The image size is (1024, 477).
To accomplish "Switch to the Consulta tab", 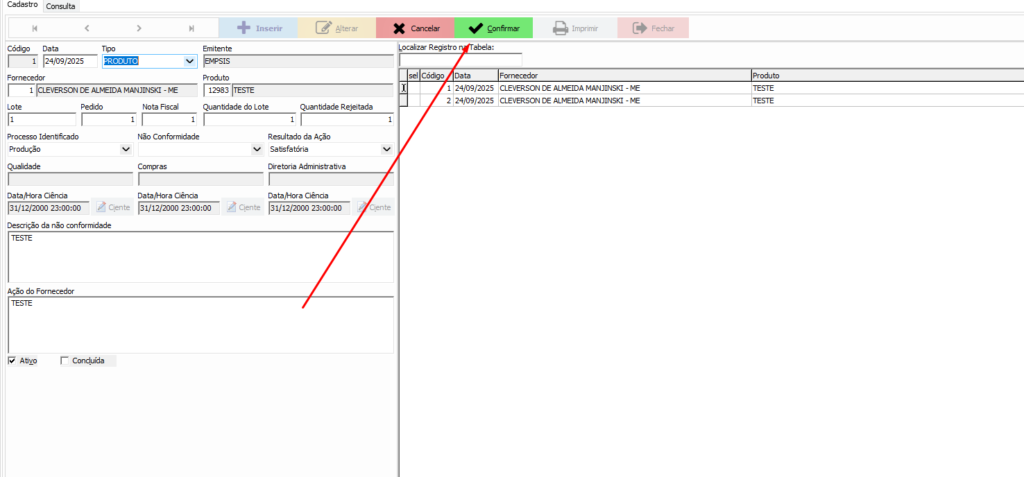I will (x=60, y=6).
